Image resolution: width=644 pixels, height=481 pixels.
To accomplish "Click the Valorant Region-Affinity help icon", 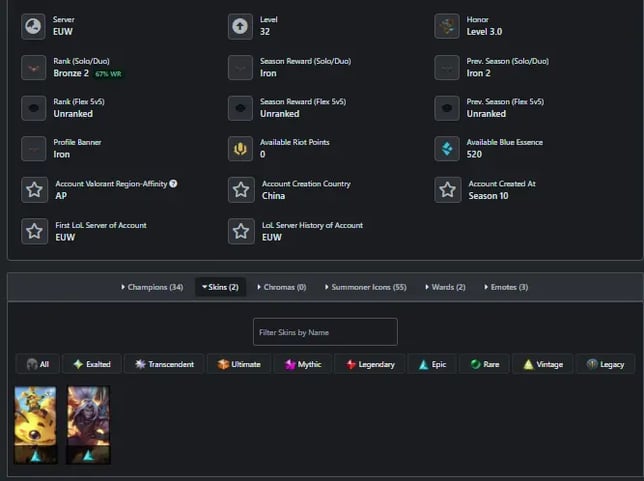I will pyautogui.click(x=173, y=184).
